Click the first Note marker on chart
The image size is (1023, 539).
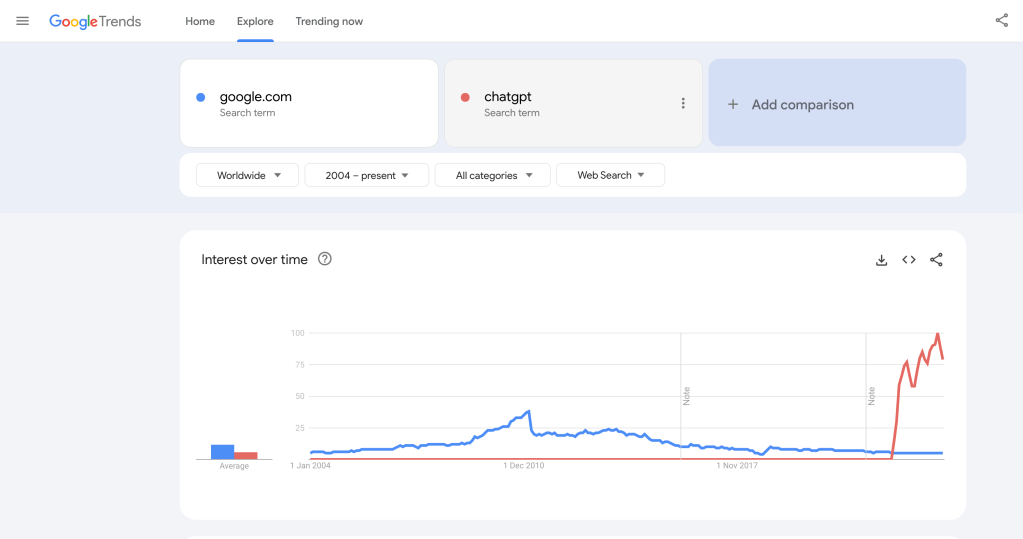(x=686, y=395)
